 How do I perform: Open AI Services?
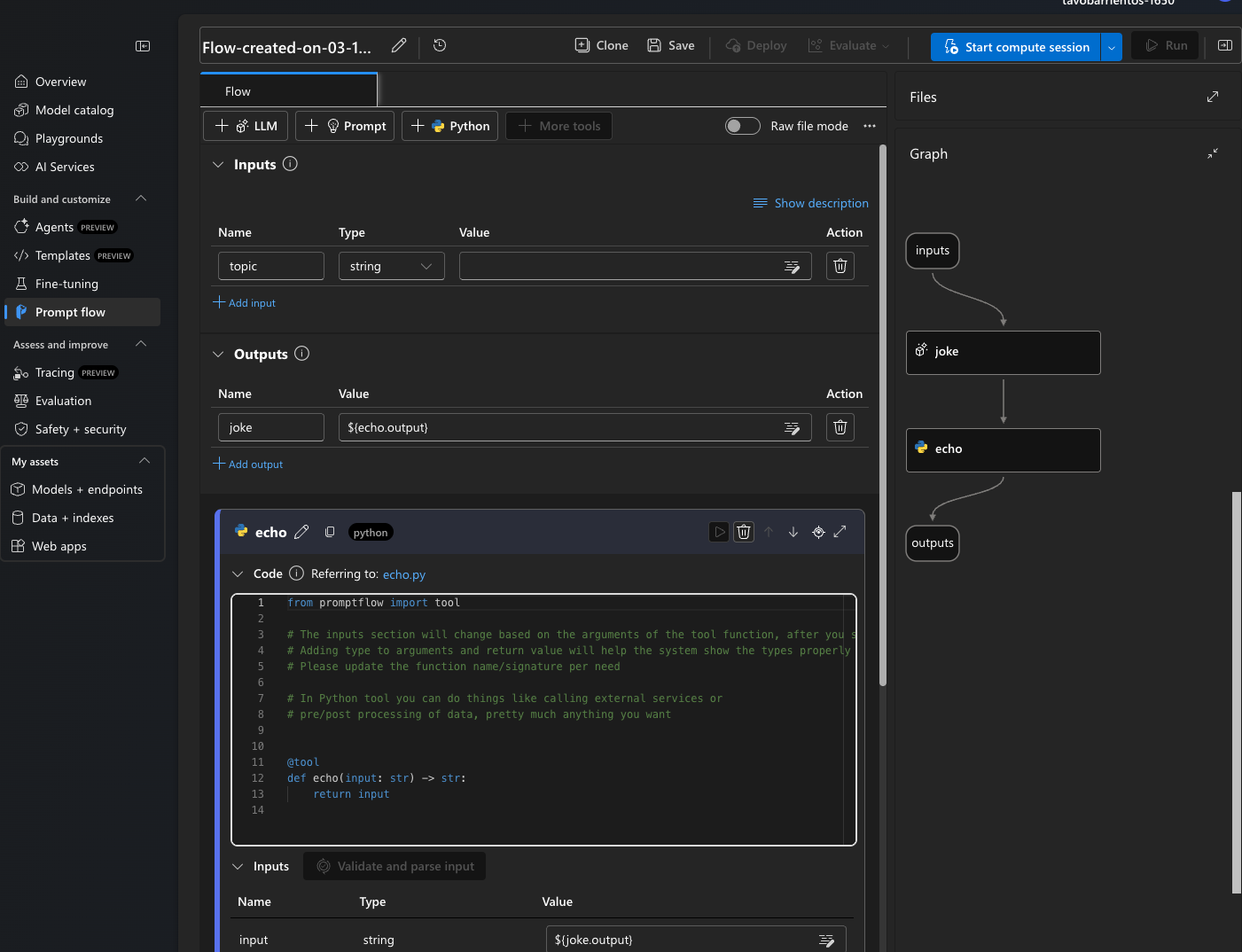click(x=82, y=167)
